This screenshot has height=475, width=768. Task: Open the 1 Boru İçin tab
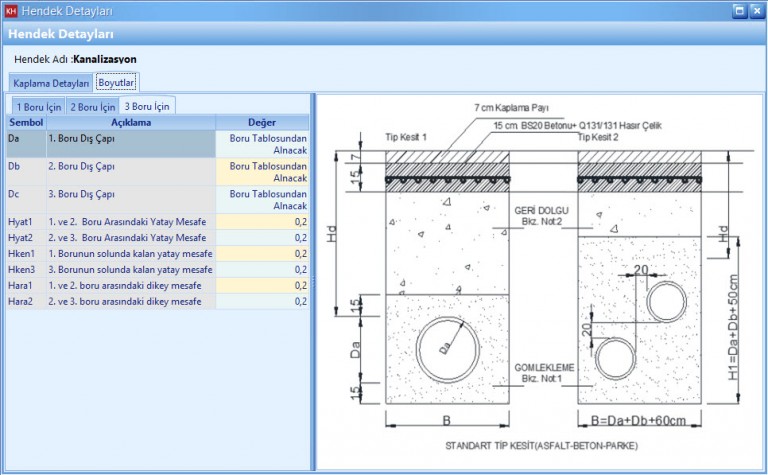39,106
